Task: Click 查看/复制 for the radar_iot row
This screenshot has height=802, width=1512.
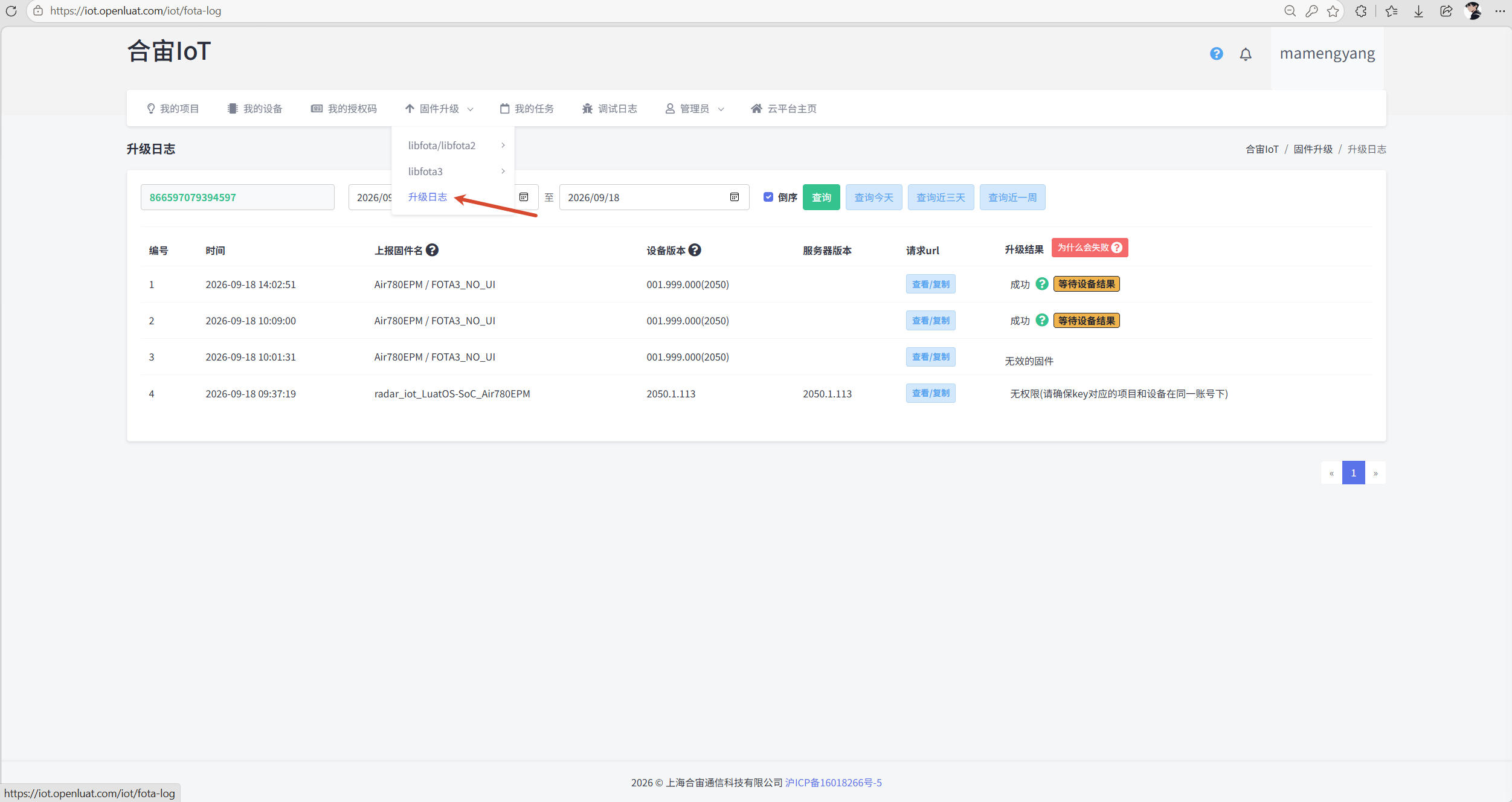Action: 931,393
